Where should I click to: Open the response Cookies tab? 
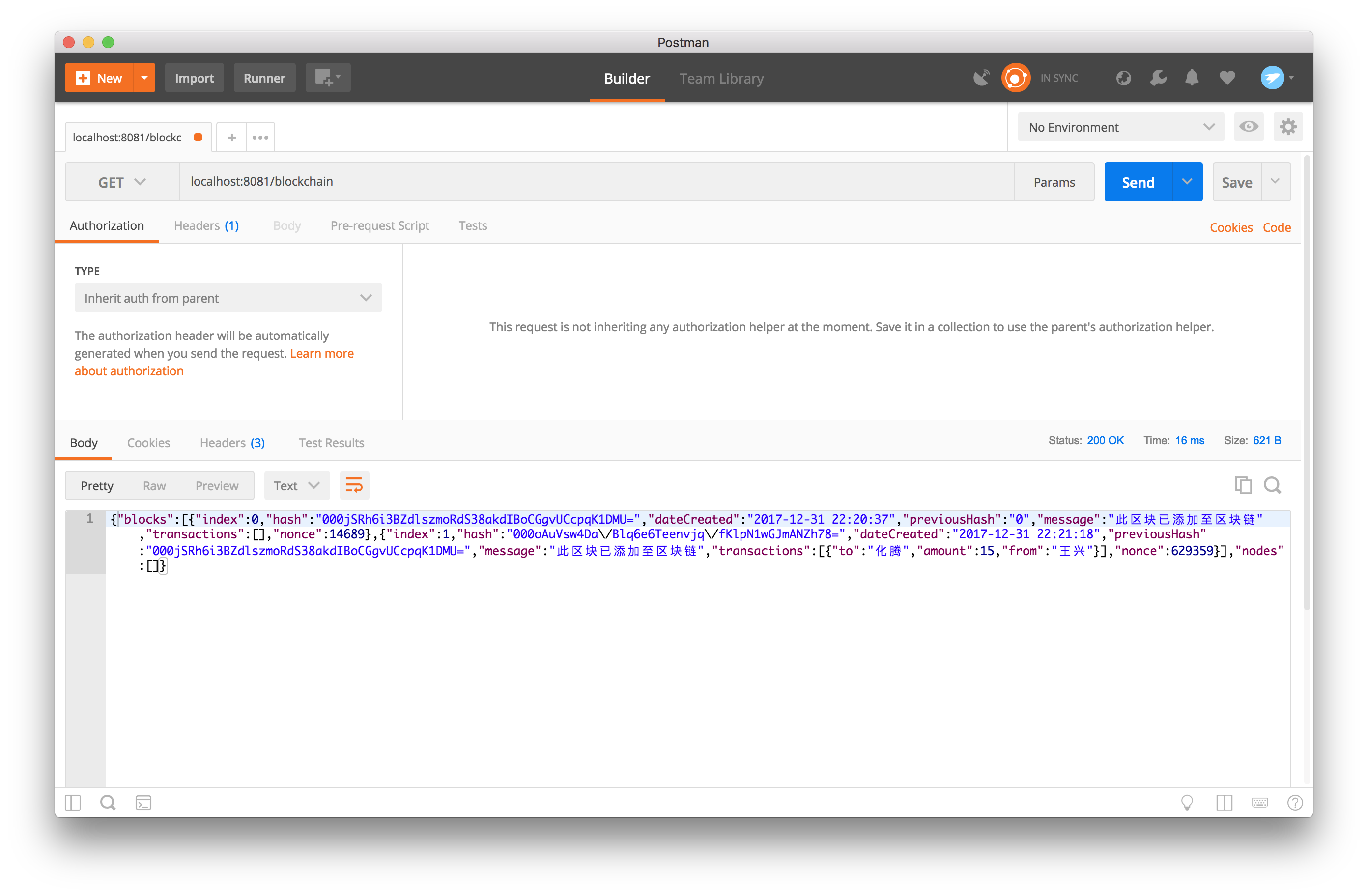[x=148, y=443]
